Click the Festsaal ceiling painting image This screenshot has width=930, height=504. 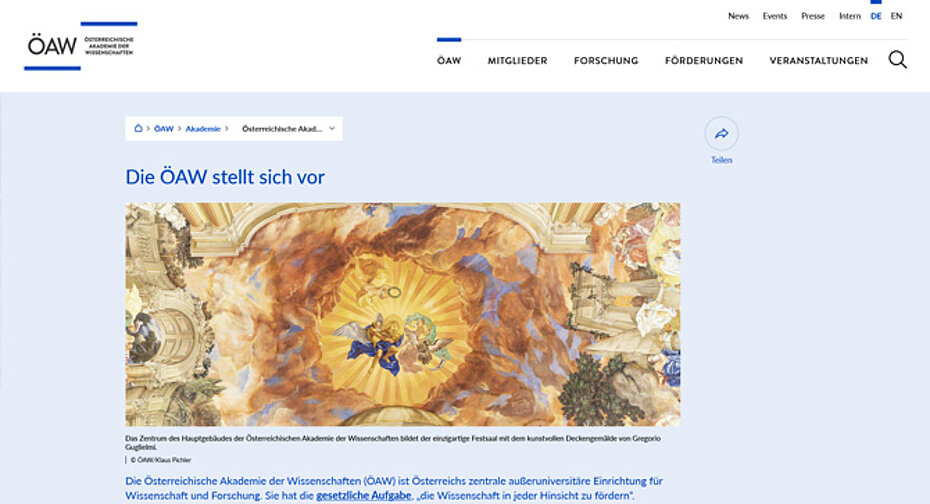[x=402, y=315]
